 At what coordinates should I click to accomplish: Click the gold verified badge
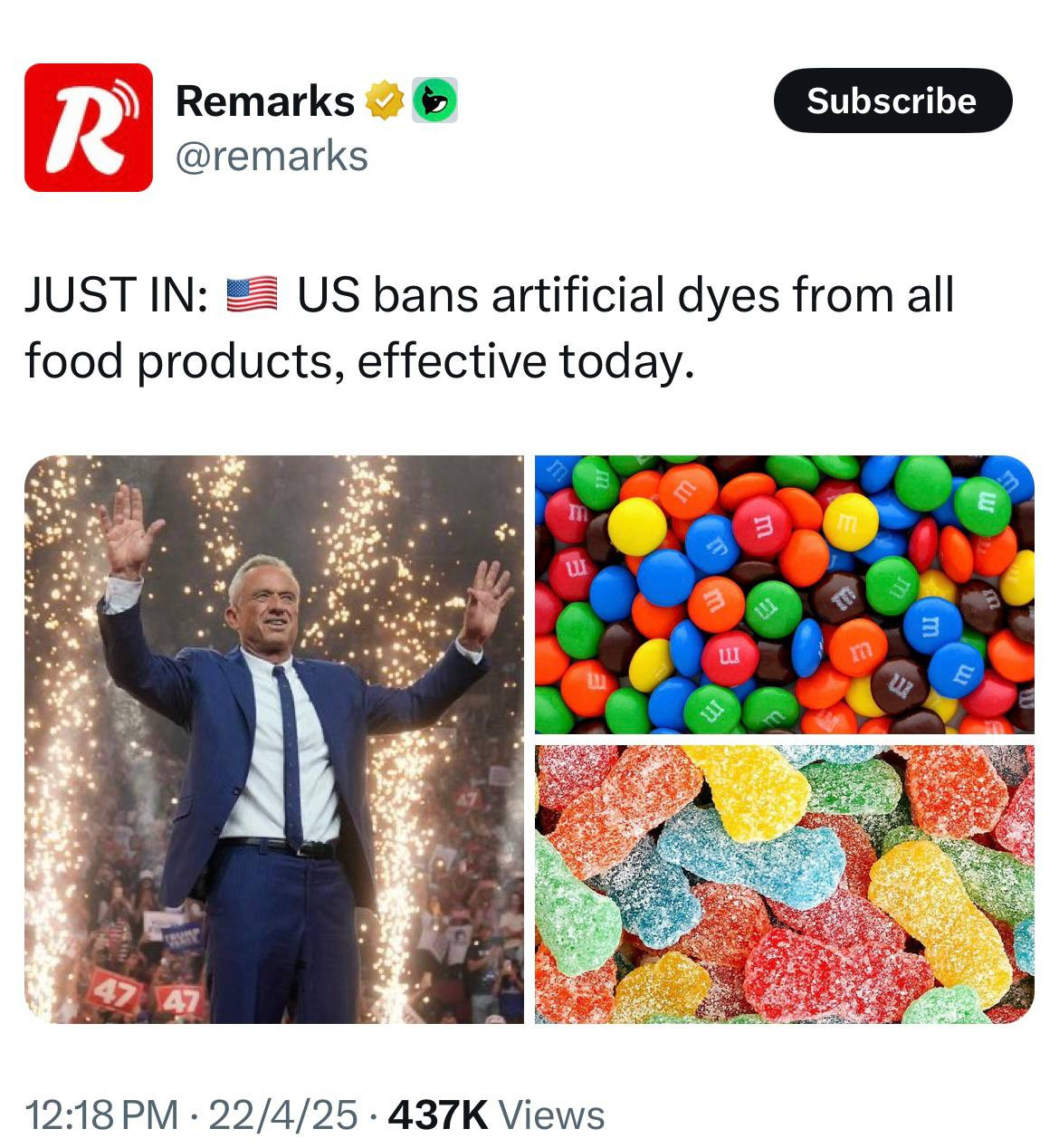coord(384,100)
